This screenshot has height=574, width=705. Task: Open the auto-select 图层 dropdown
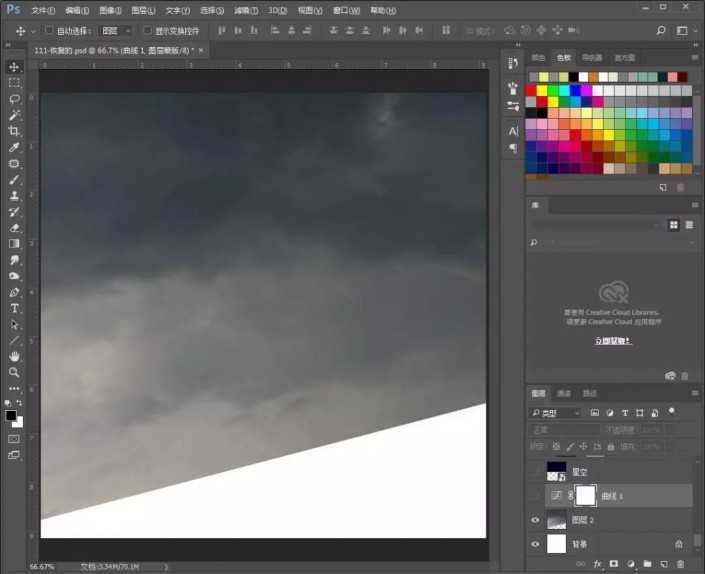click(115, 30)
